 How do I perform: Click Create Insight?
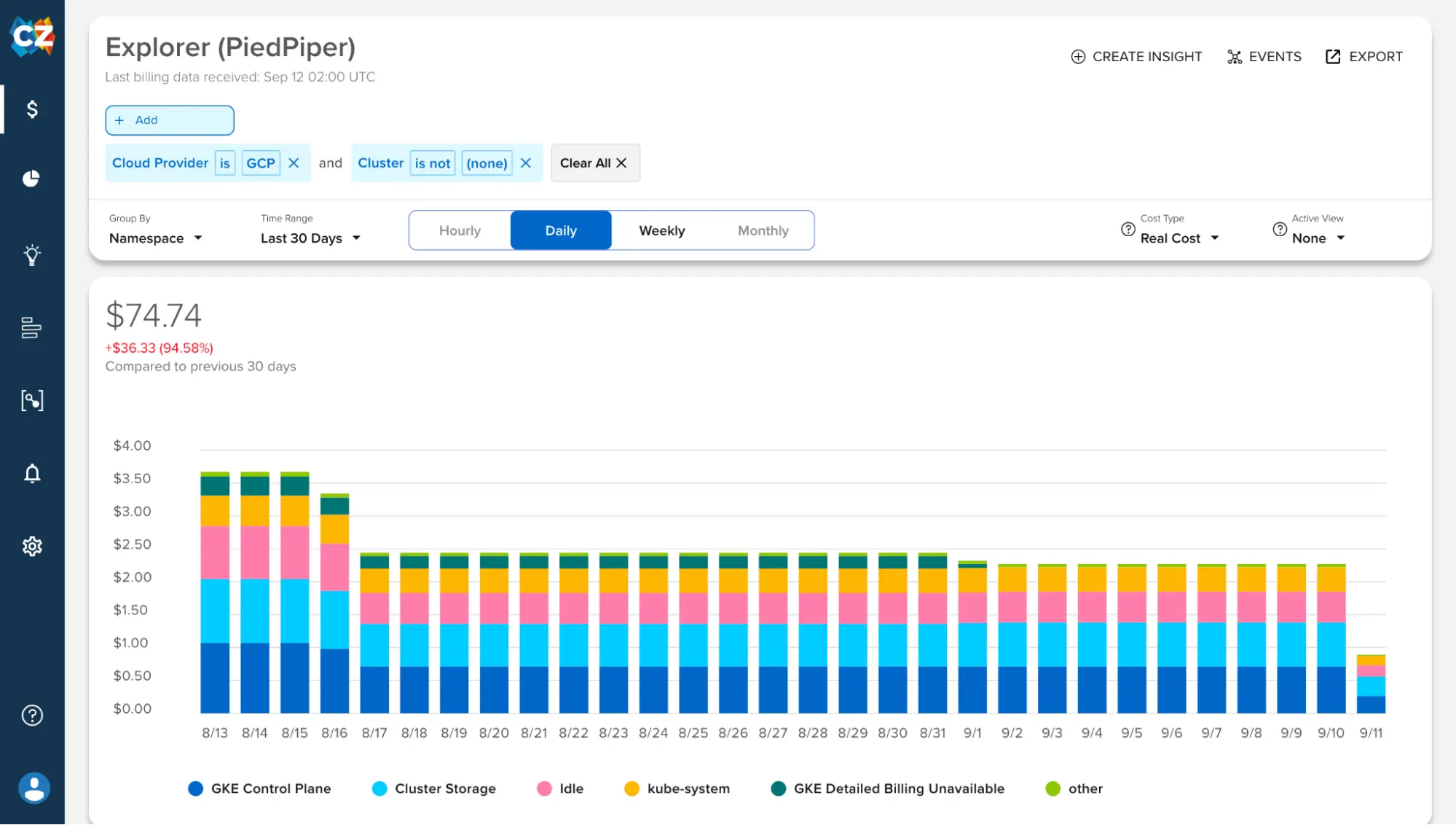tap(1136, 57)
